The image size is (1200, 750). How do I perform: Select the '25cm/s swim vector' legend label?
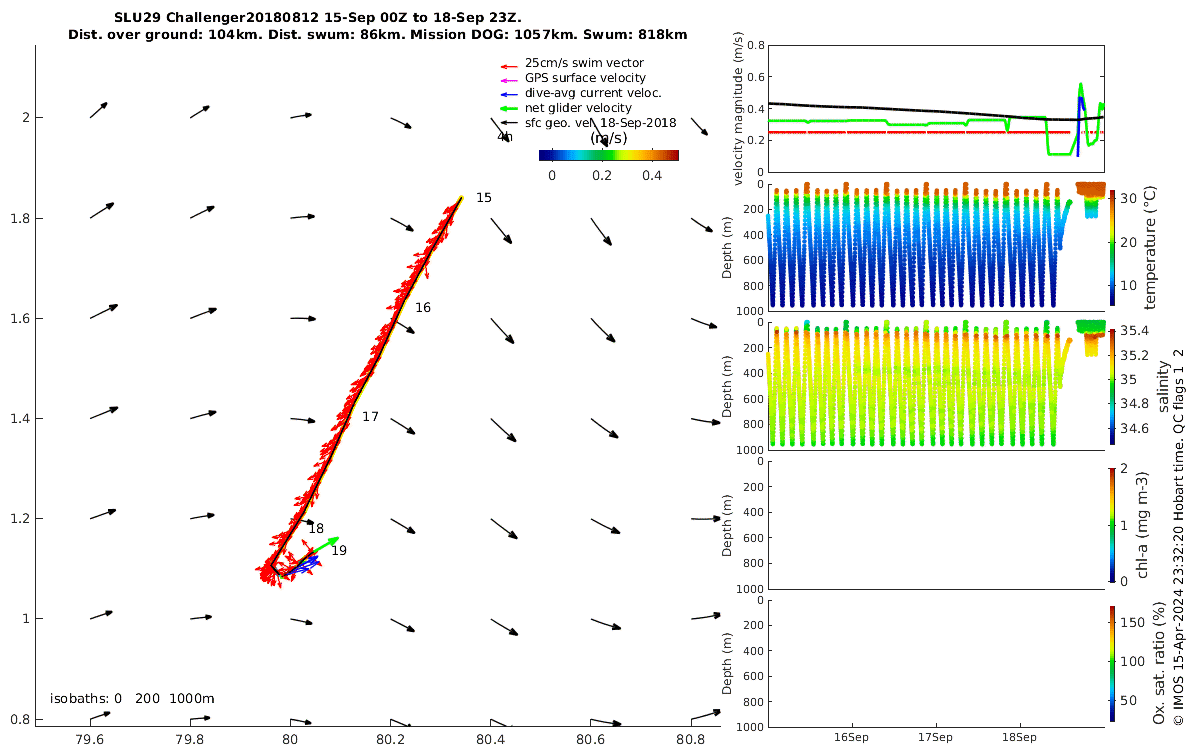584,63
